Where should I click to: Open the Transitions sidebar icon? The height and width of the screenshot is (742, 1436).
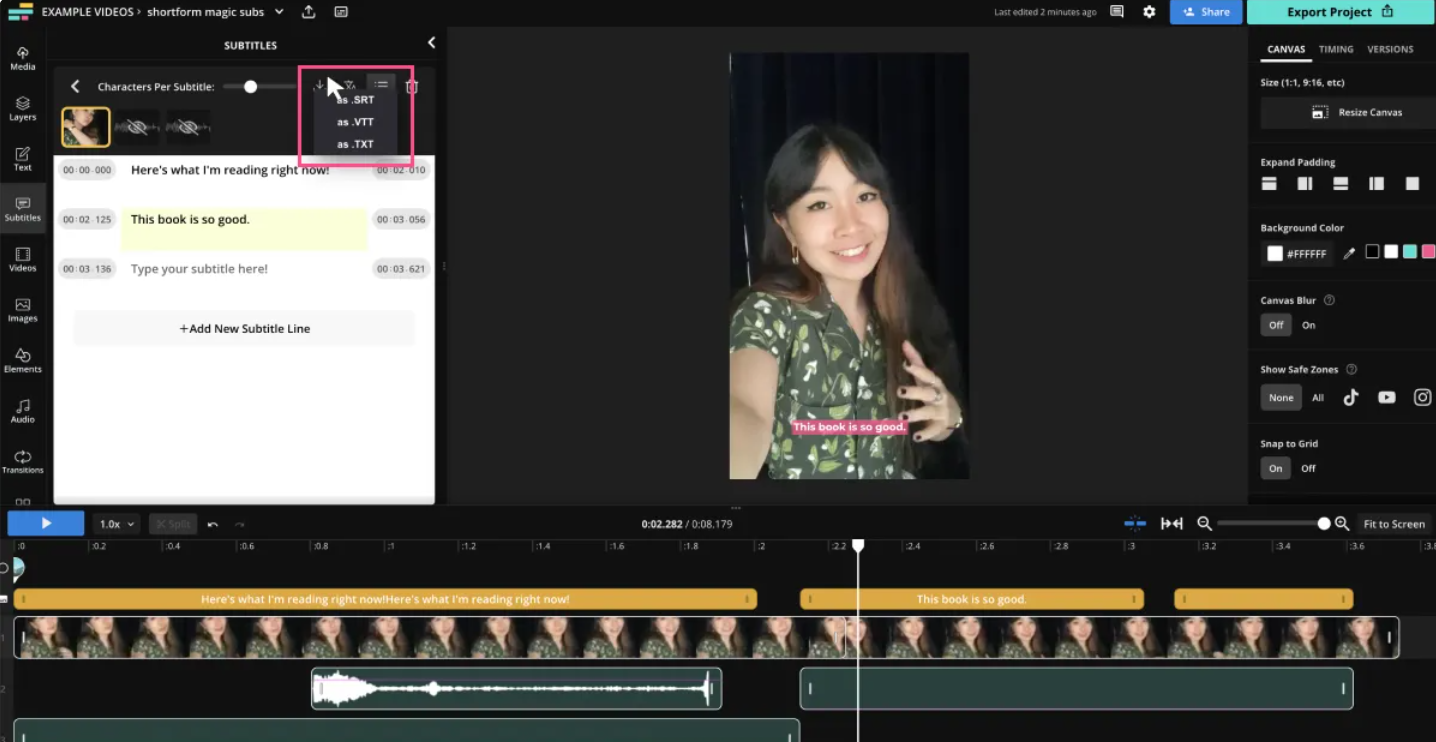pyautogui.click(x=22, y=461)
